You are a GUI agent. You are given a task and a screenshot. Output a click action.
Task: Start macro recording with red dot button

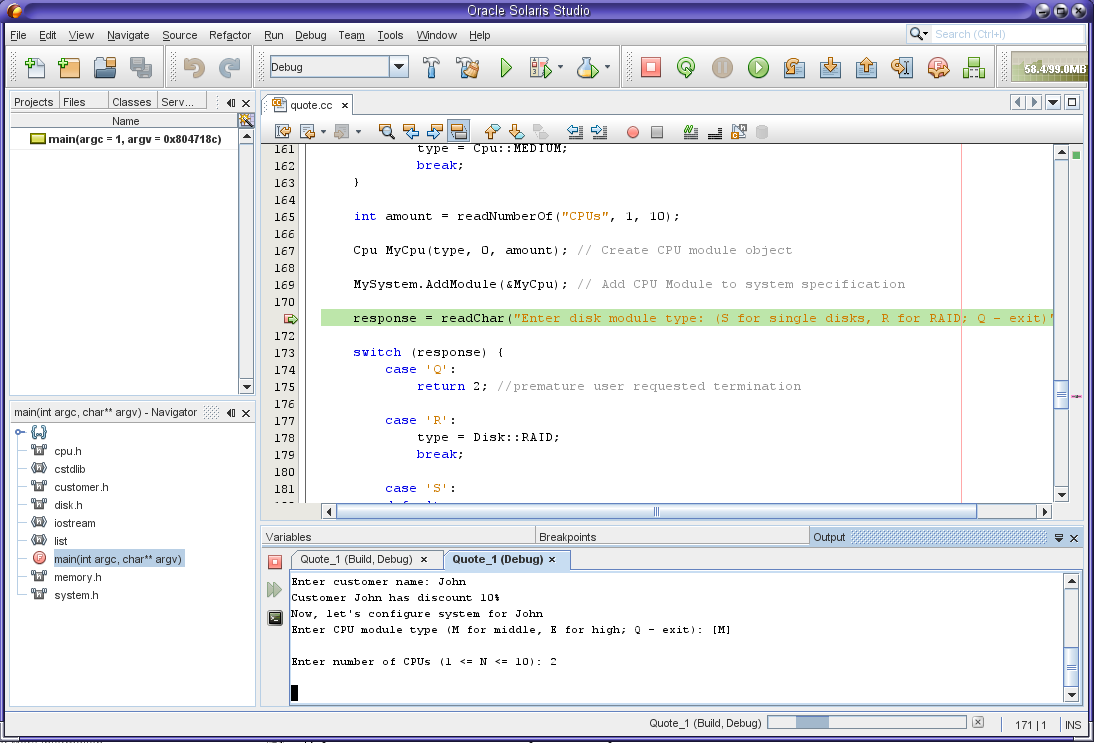click(x=633, y=131)
